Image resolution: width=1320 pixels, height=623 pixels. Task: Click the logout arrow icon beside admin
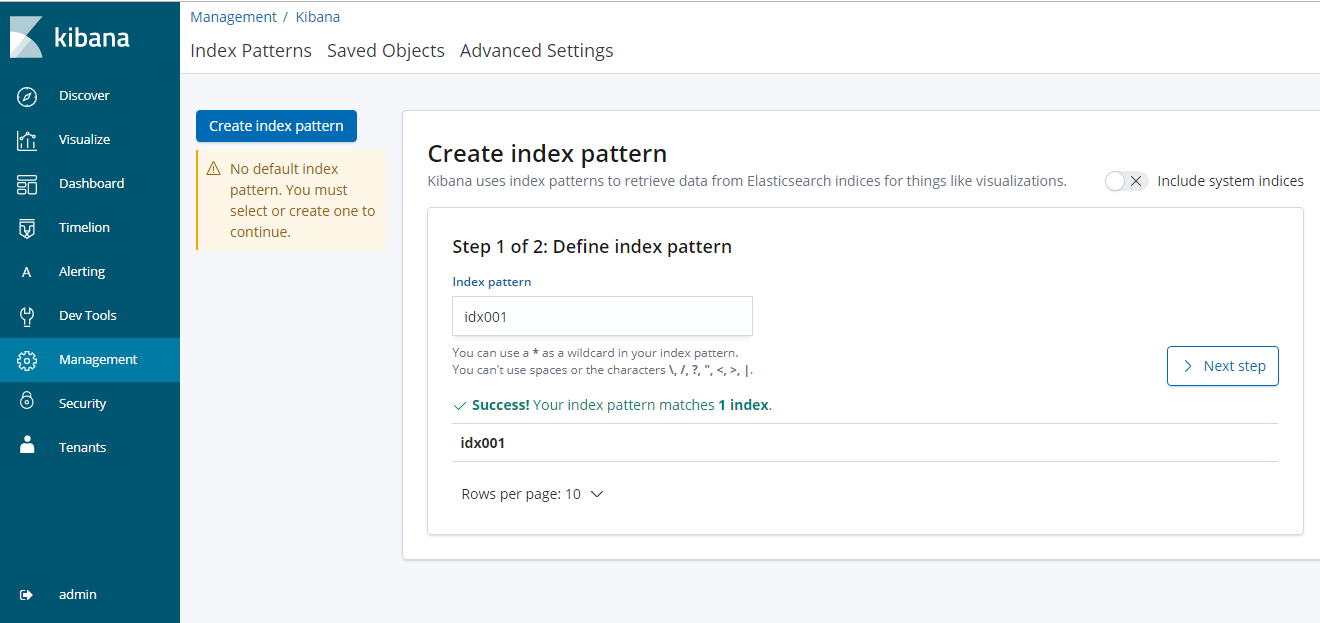pyautogui.click(x=27, y=595)
